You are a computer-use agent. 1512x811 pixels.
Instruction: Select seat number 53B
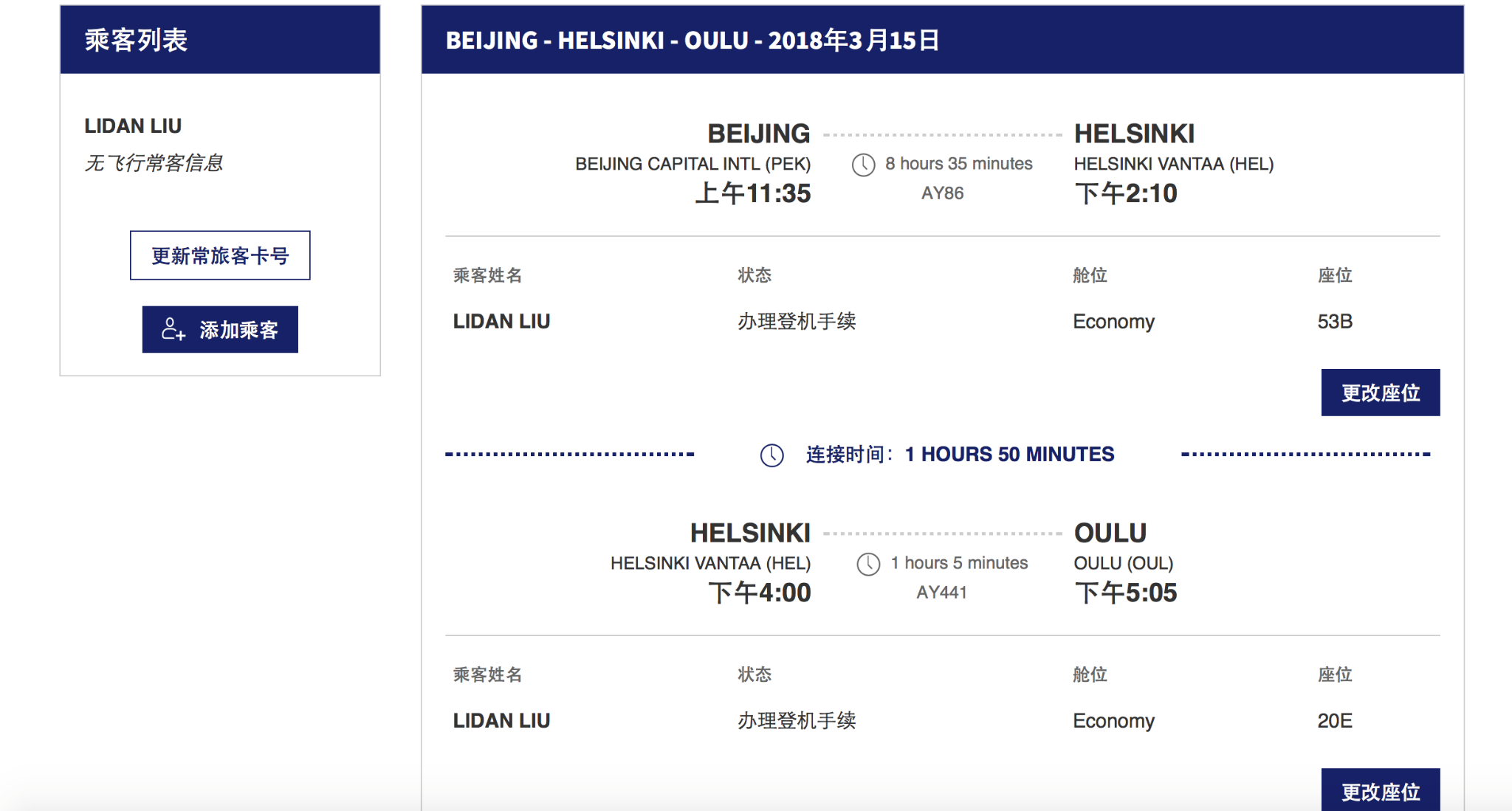point(1335,322)
